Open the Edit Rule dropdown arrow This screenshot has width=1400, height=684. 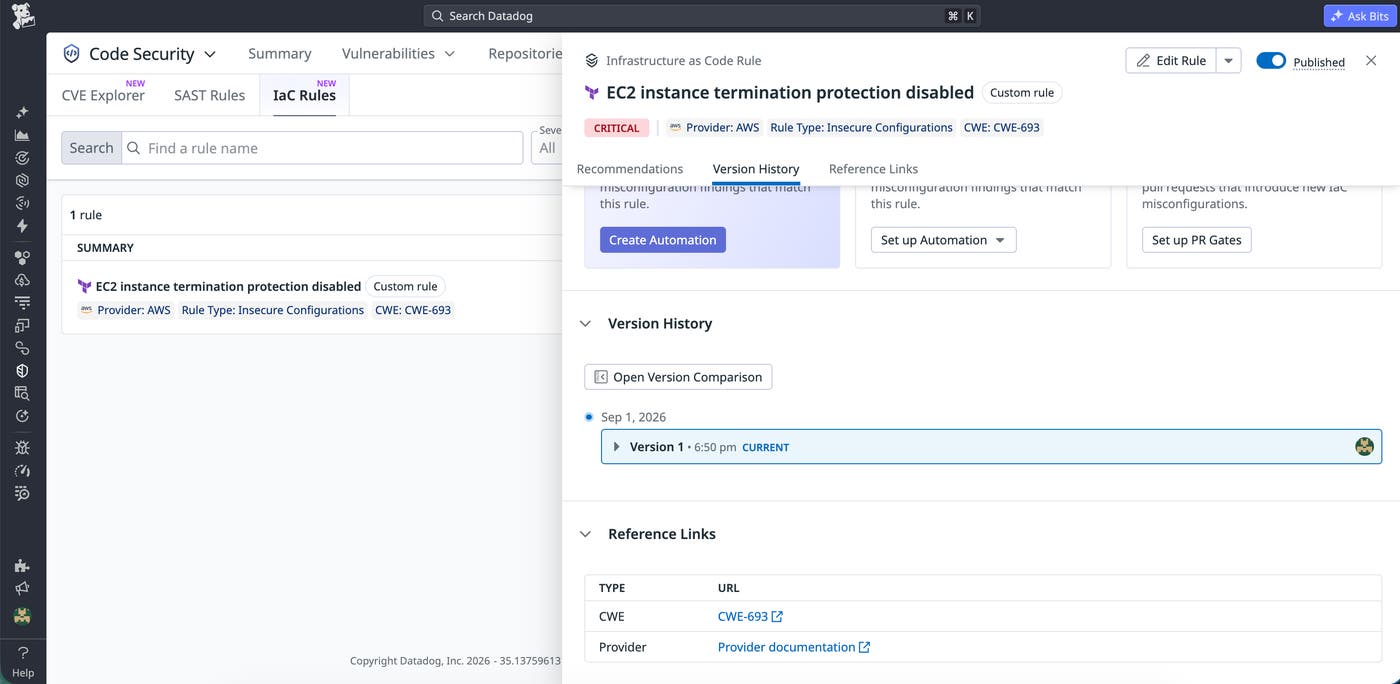1229,61
